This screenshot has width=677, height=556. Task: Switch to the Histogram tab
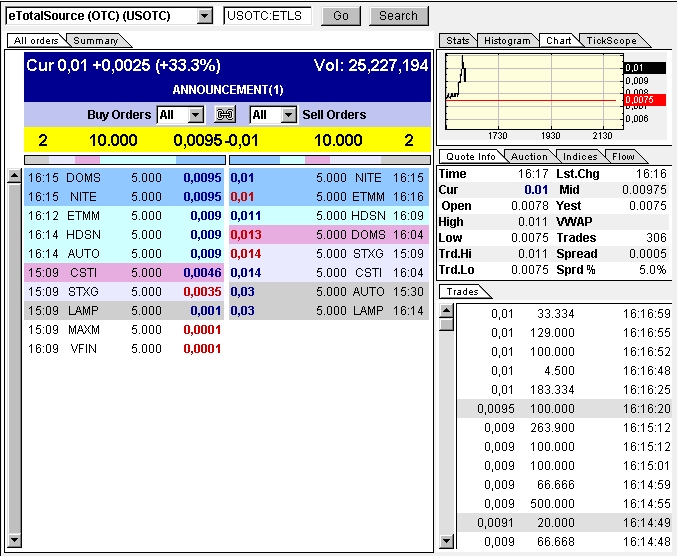[x=507, y=41]
